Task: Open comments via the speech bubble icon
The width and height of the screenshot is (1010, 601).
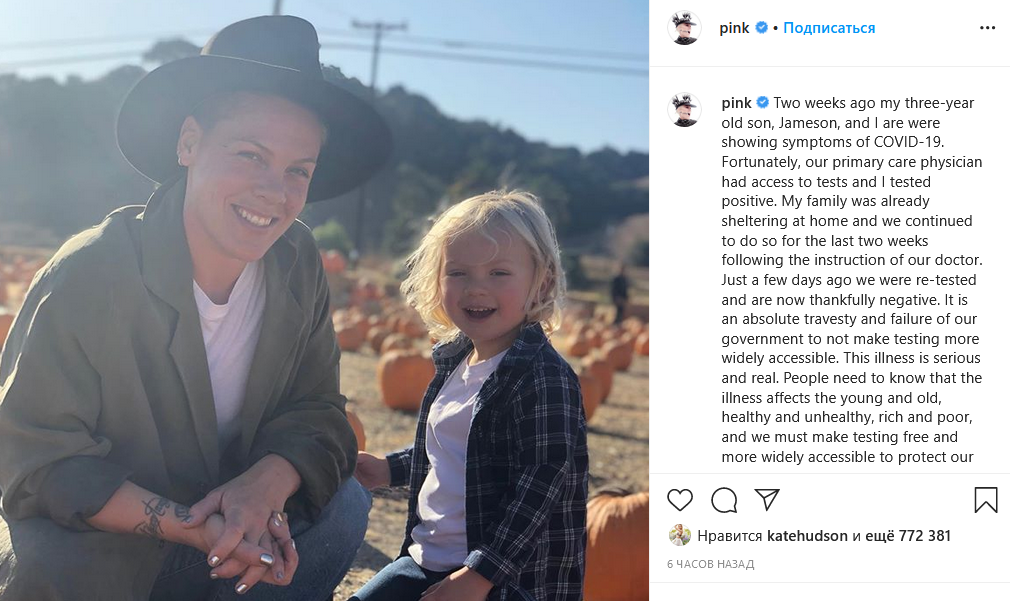Action: (724, 500)
